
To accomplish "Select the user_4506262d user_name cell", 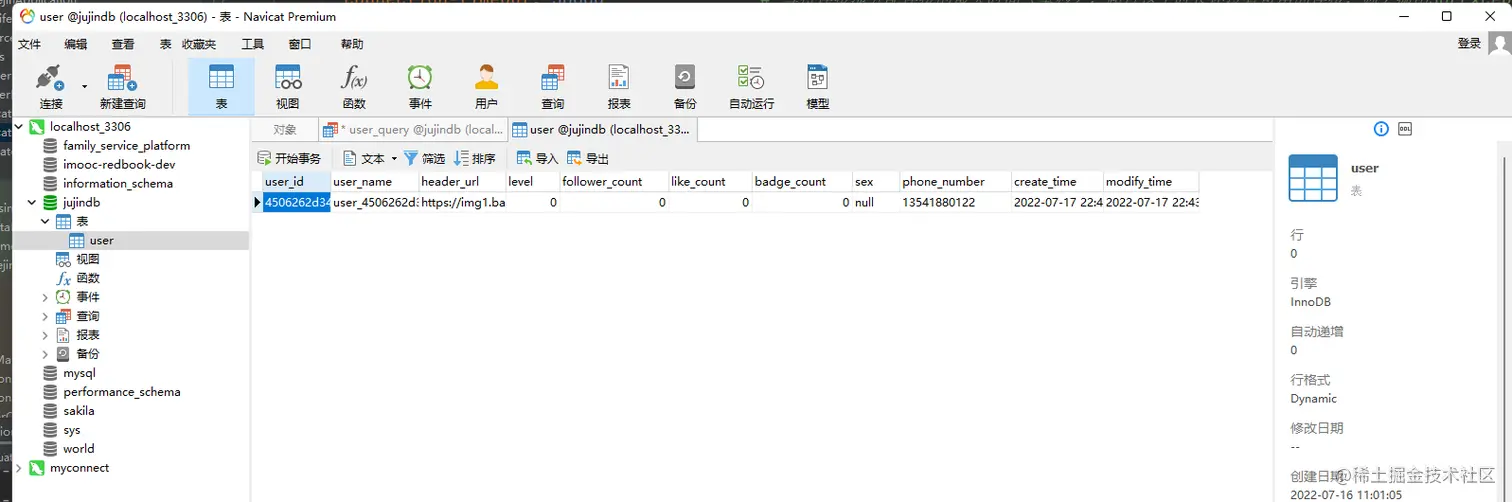I will click(375, 203).
